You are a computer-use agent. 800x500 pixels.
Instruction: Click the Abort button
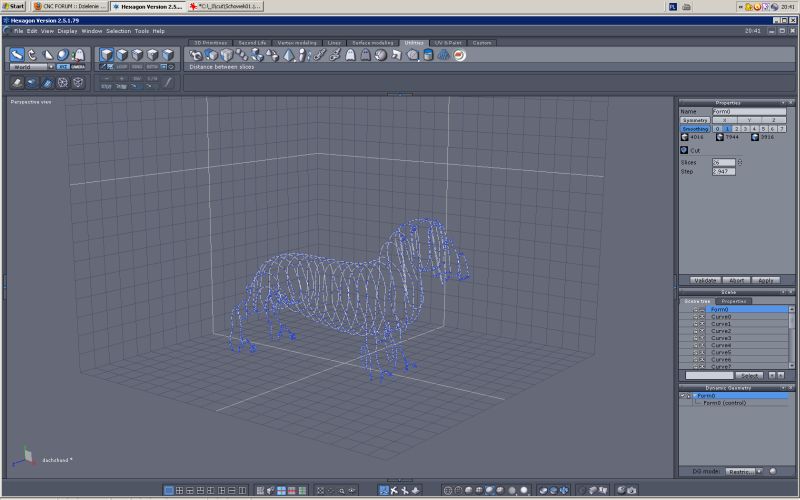click(x=736, y=280)
